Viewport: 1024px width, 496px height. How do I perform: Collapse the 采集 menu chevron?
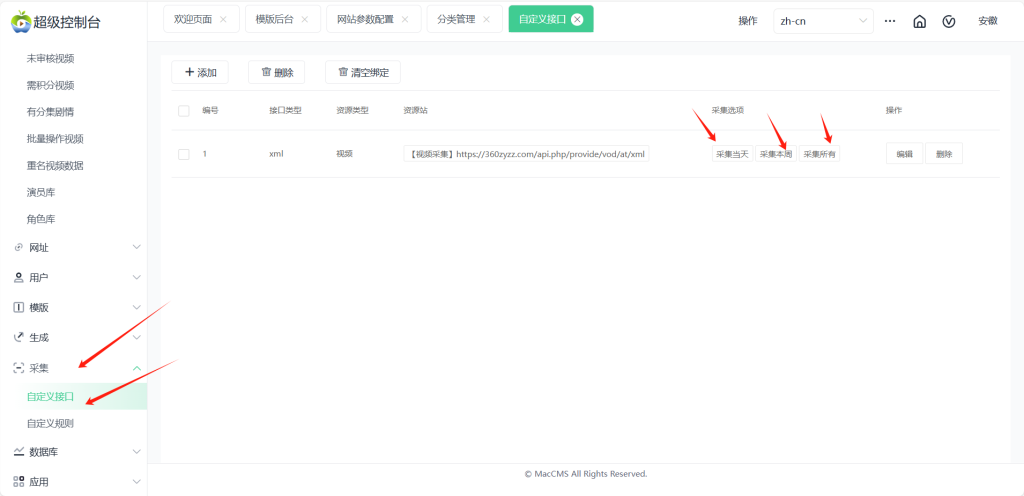(136, 368)
